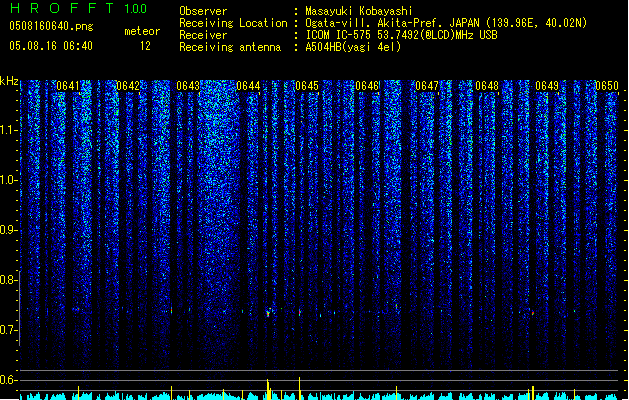Click the 0.8 kHz axis label
This screenshot has width=629, height=400.
pos(9,280)
